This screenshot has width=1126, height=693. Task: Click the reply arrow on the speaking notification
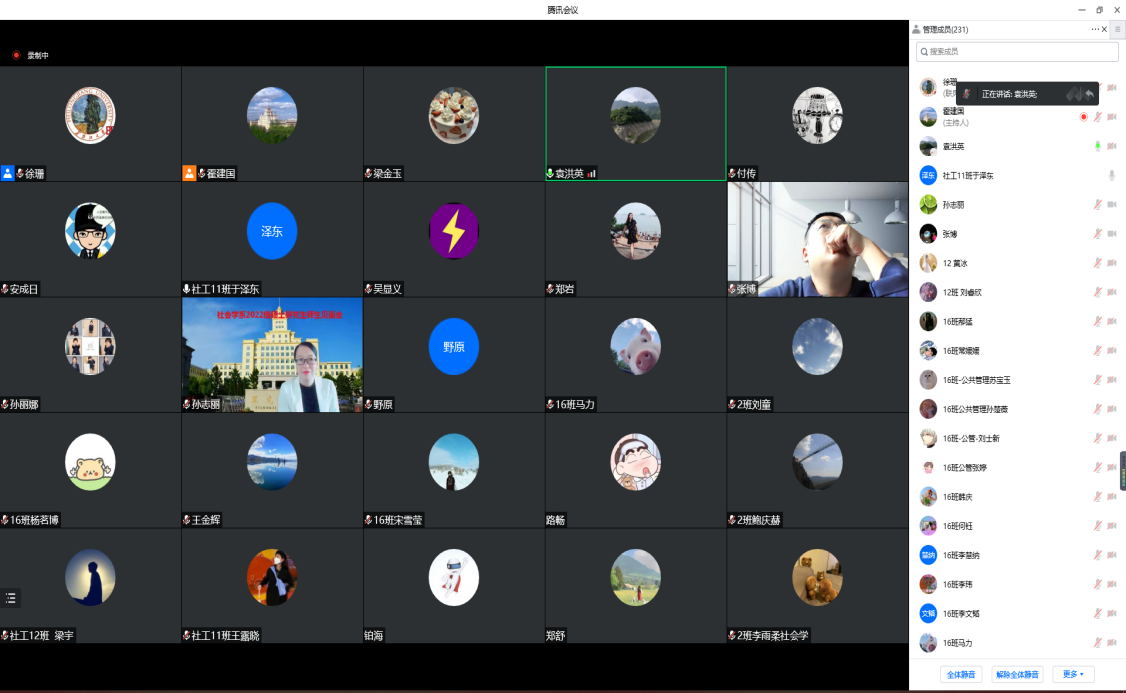1089,94
